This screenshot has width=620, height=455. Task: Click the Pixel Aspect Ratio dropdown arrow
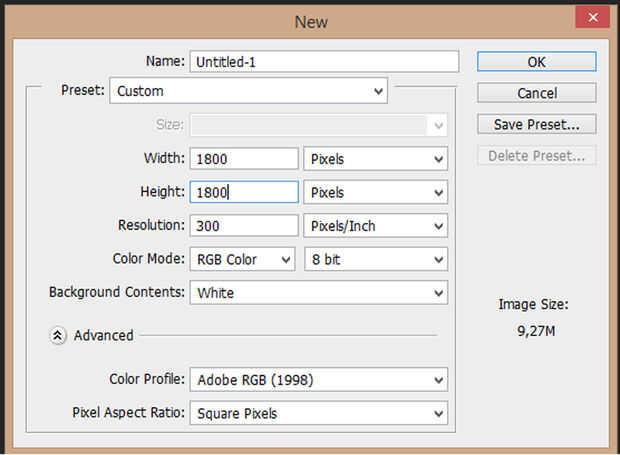[438, 413]
